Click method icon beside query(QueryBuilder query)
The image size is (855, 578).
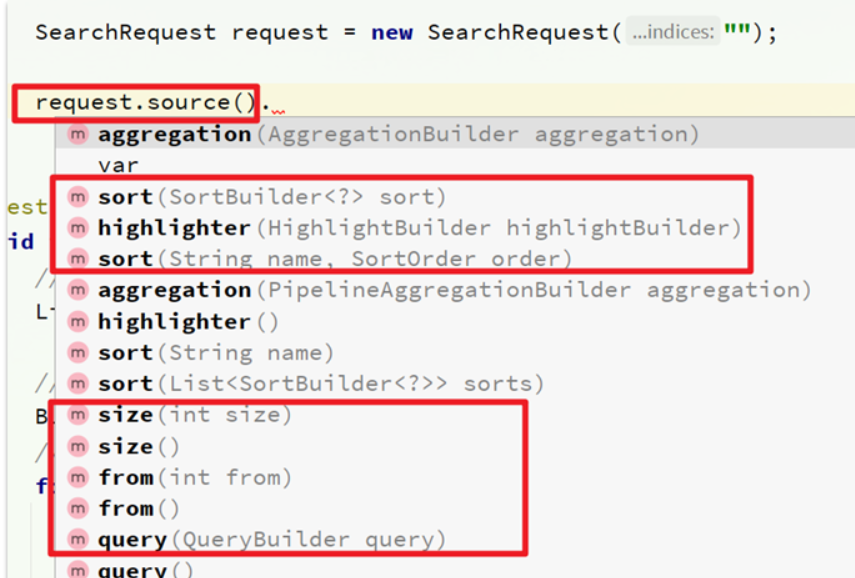tap(78, 540)
